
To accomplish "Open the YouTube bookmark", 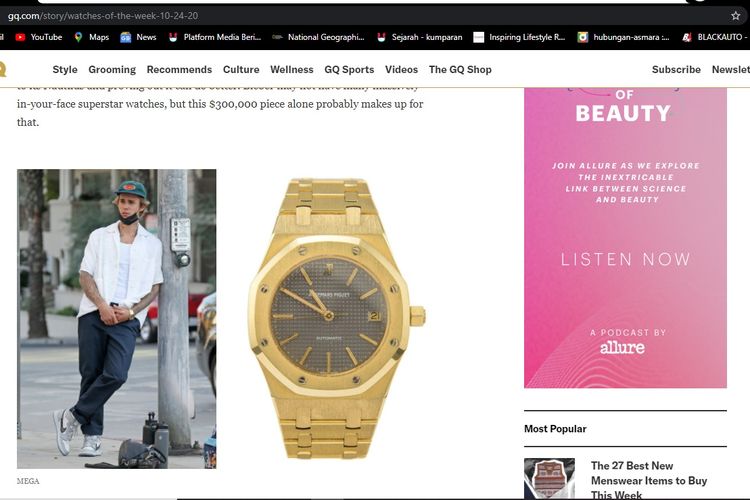I will (x=39, y=37).
